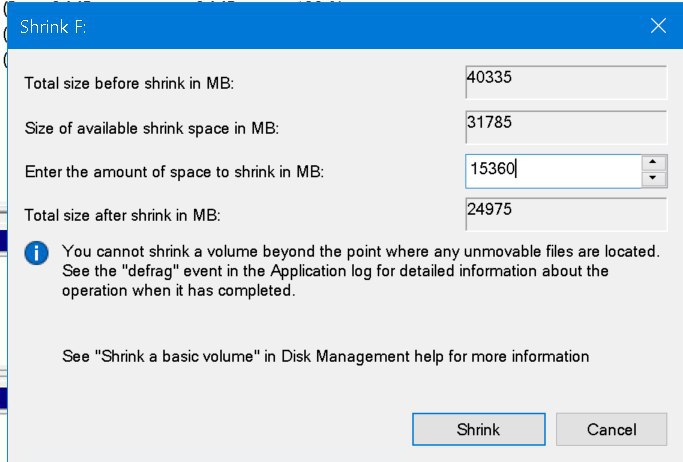Cancel the shrink operation
The width and height of the screenshot is (683, 462).
coord(611,429)
